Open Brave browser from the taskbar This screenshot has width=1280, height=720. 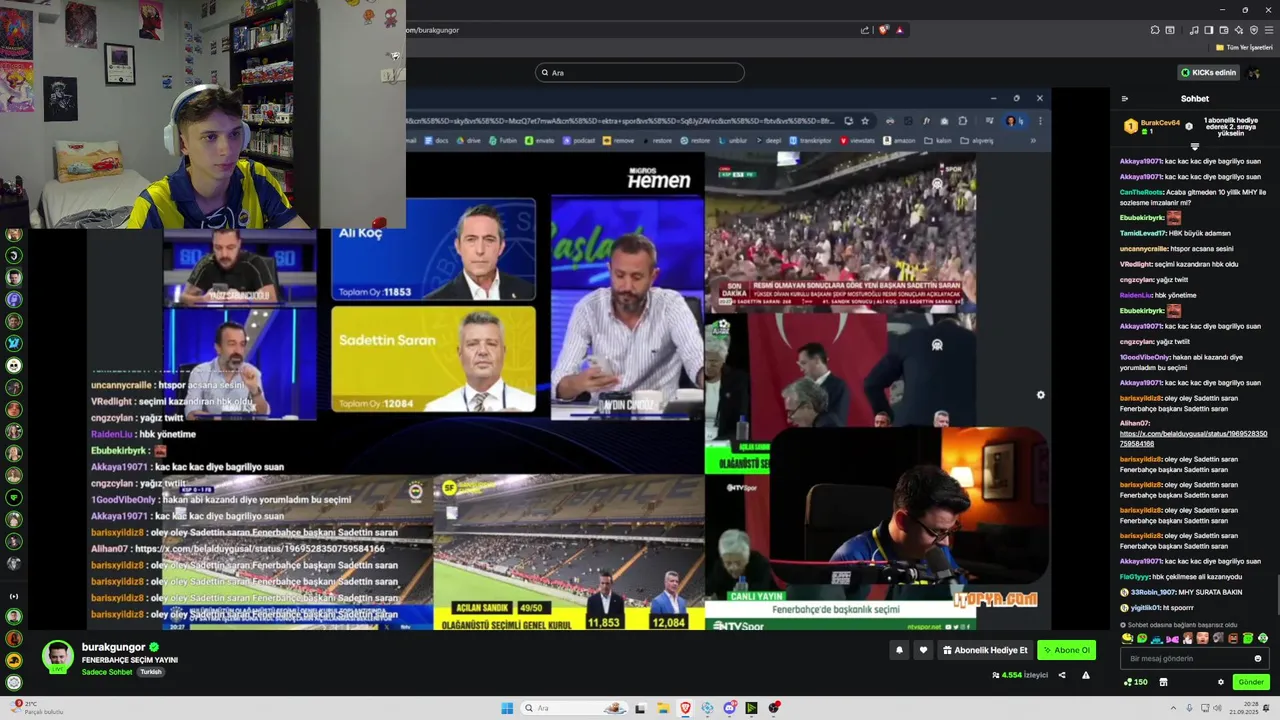pos(685,708)
